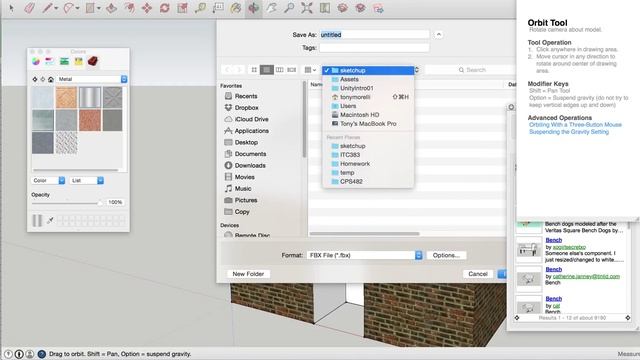The image size is (640, 360).
Task: Click the blue status bar help icon
Action: [41, 354]
